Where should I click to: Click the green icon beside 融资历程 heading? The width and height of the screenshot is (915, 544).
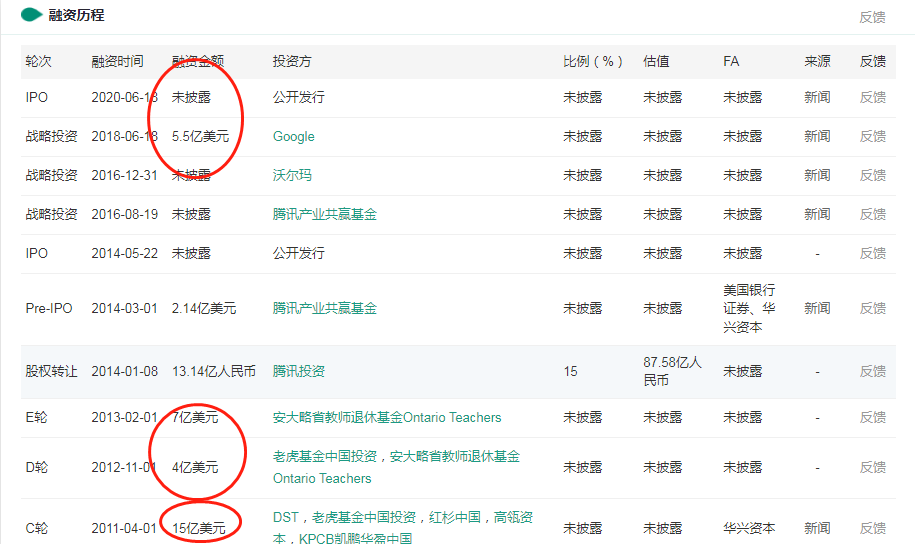pyautogui.click(x=31, y=15)
